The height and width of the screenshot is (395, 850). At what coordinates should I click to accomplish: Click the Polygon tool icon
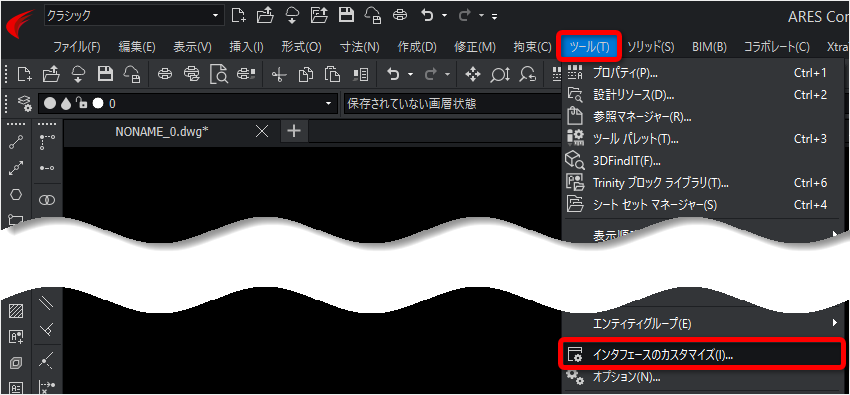[x=16, y=195]
